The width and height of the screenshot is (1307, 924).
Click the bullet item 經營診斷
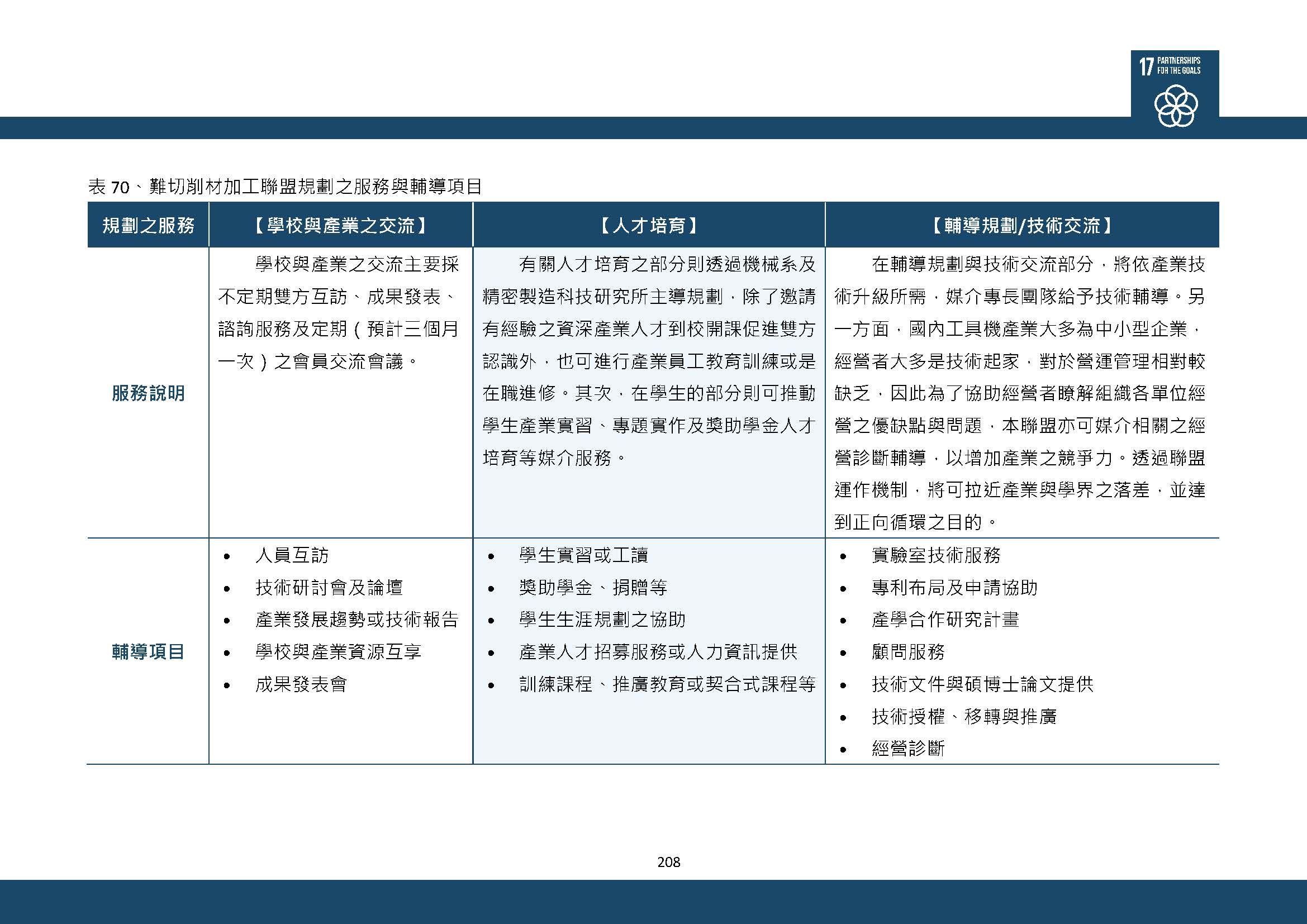pos(908,748)
